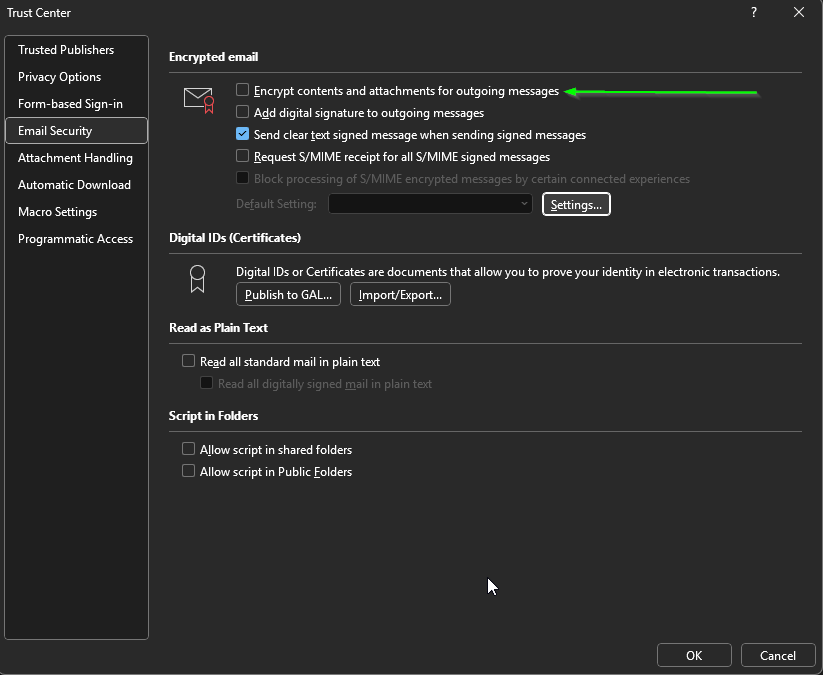Screen dimensions: 823x675
Task: Select Attachment Handling in sidebar
Action: pos(75,158)
